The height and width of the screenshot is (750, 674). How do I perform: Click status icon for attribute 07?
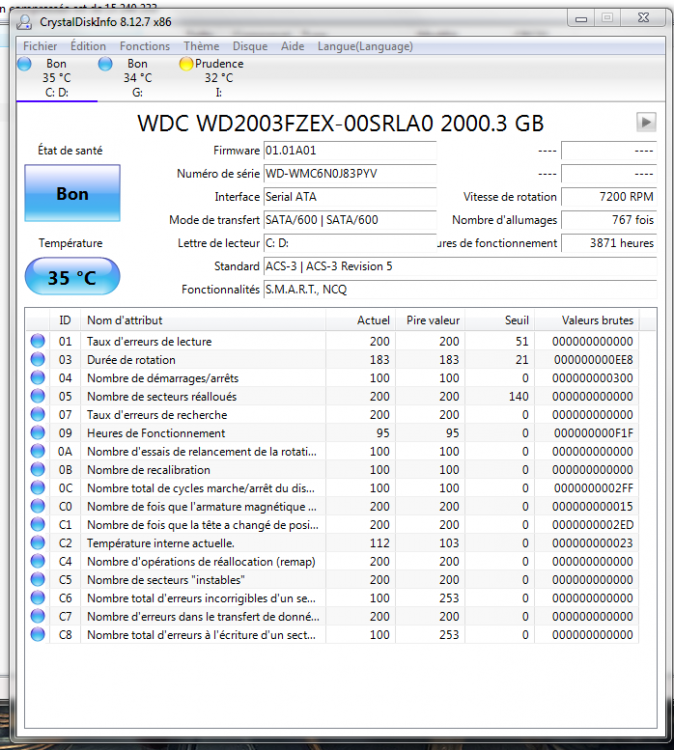(37, 414)
